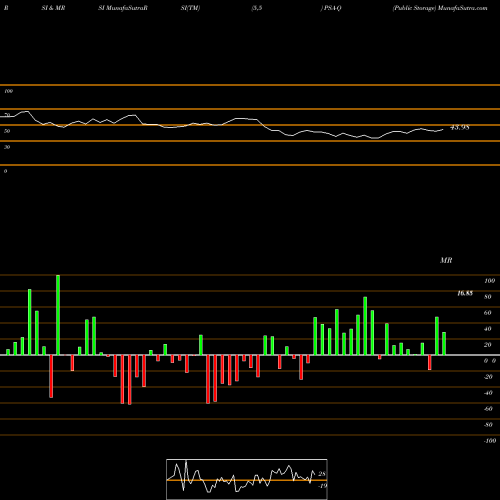Click the MR axis label '80'
Viewport: 500px width, 500px height.
tap(488, 297)
